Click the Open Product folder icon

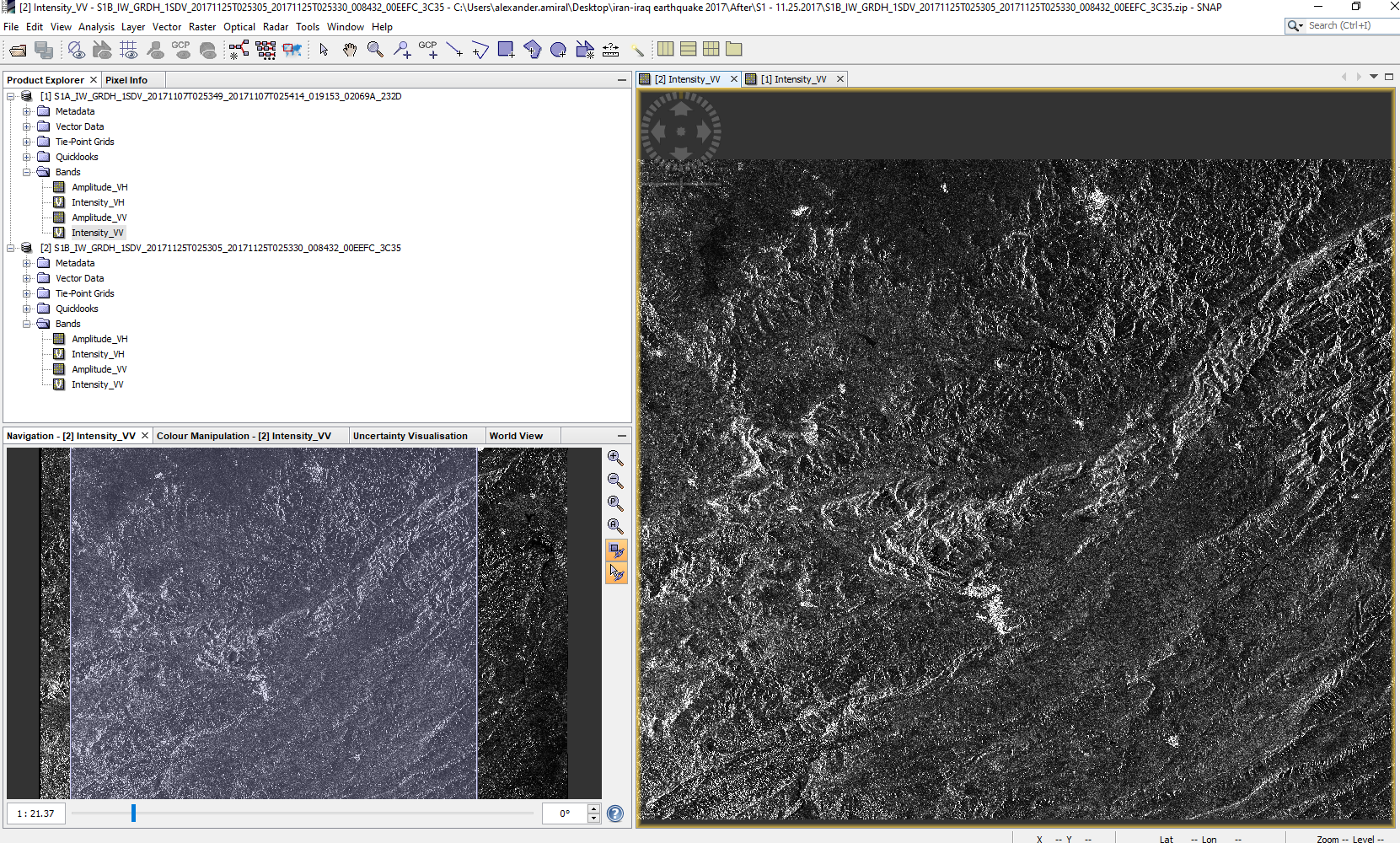point(18,51)
